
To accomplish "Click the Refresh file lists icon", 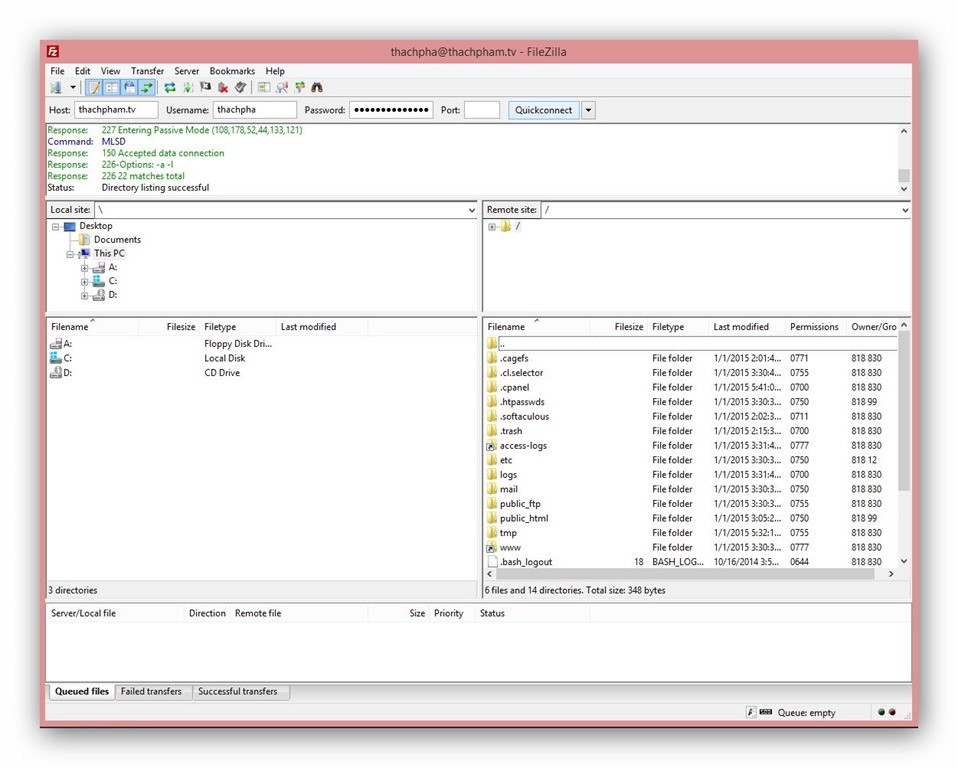I will click(170, 88).
